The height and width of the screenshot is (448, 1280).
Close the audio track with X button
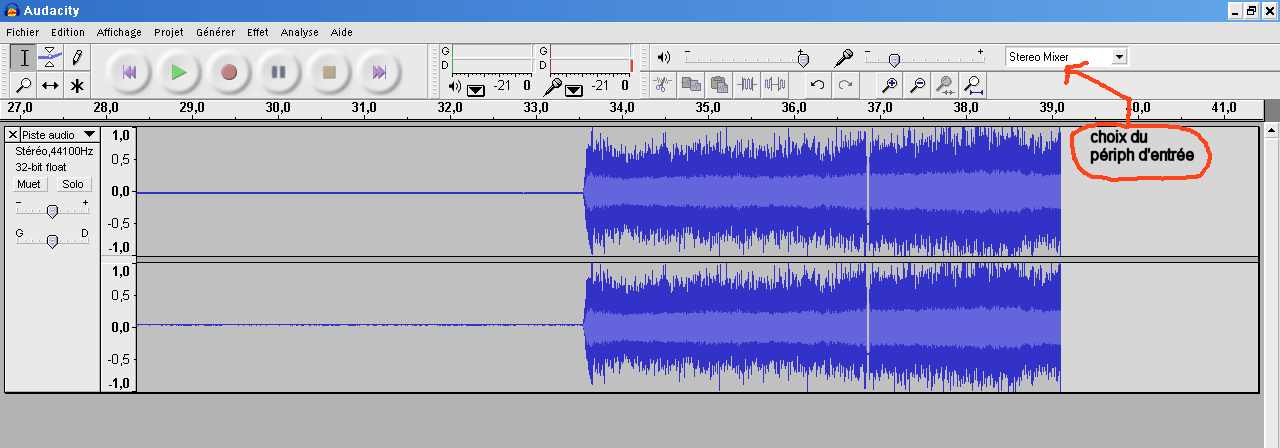coord(12,134)
